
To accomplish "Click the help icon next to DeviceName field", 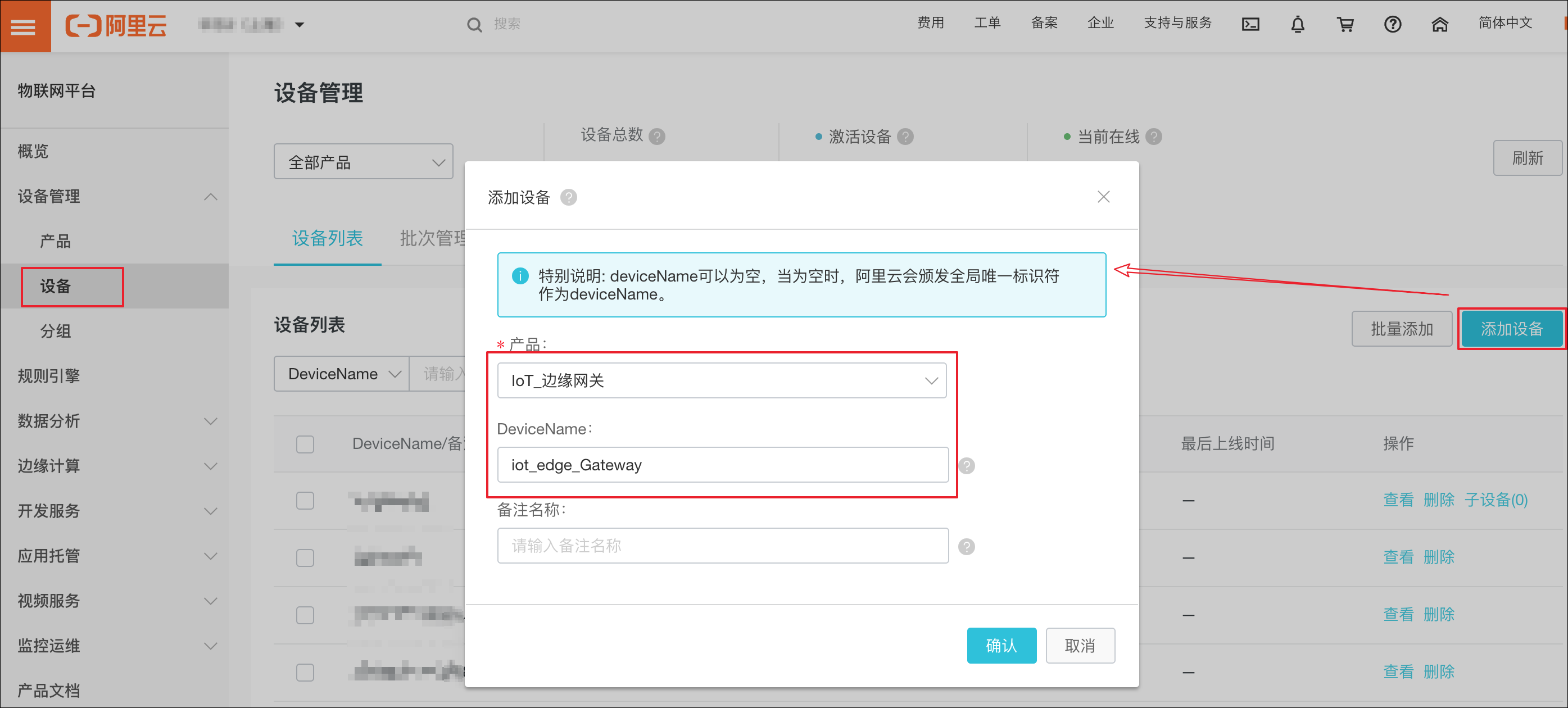I will (x=967, y=466).
